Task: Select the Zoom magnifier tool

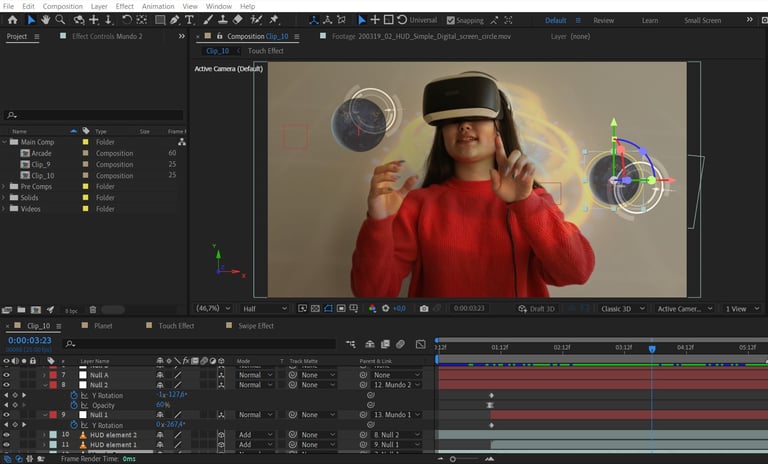Action: pyautogui.click(x=60, y=20)
